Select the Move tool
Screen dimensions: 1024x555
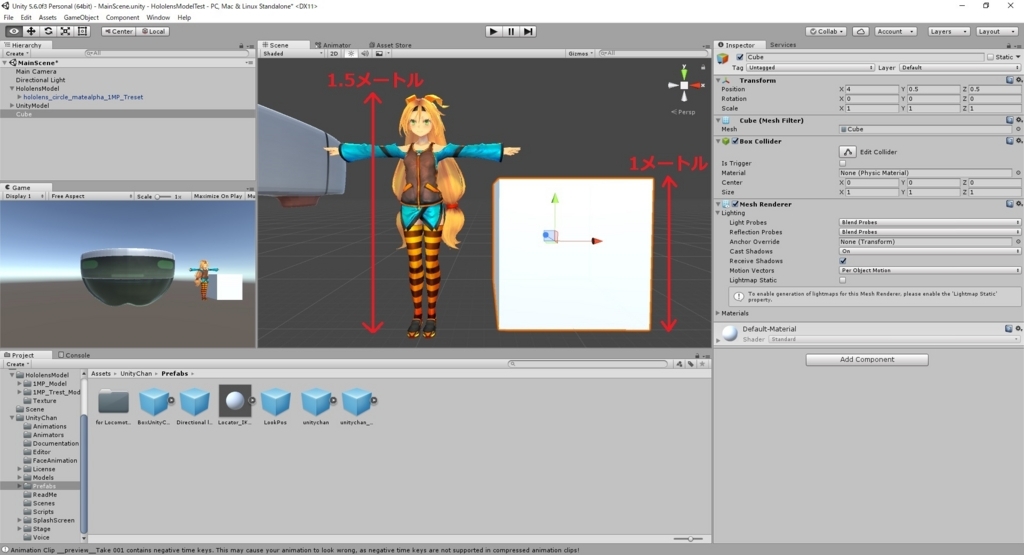(31, 31)
